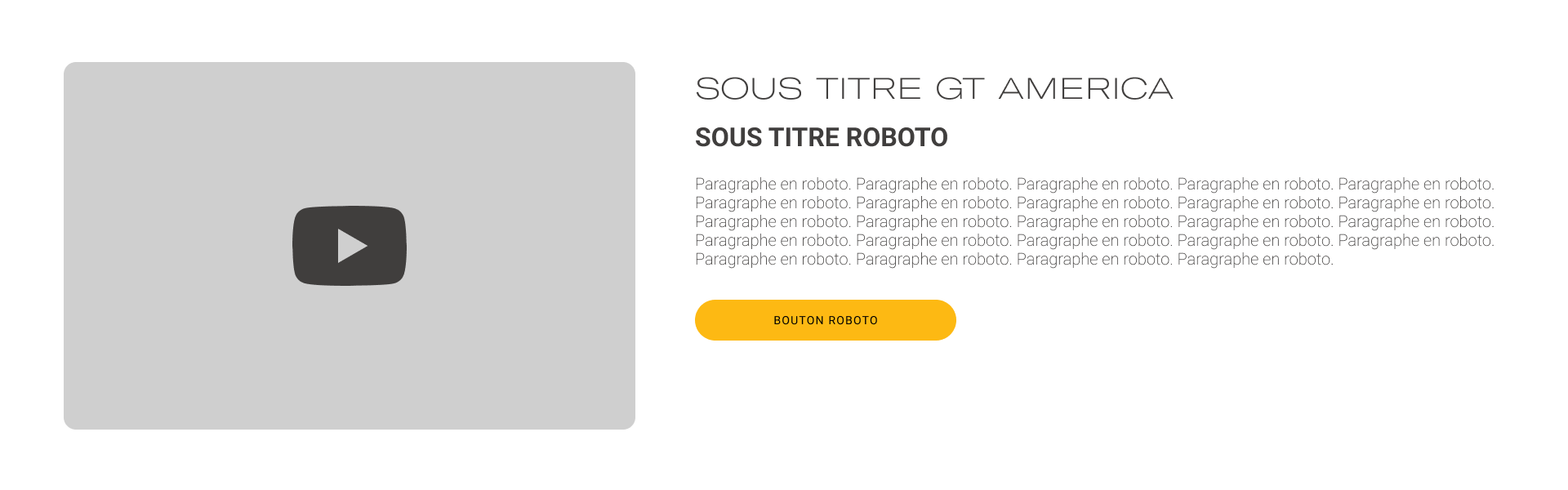
Task: Click the word SOUS in the GT America heading
Action: tap(749, 88)
